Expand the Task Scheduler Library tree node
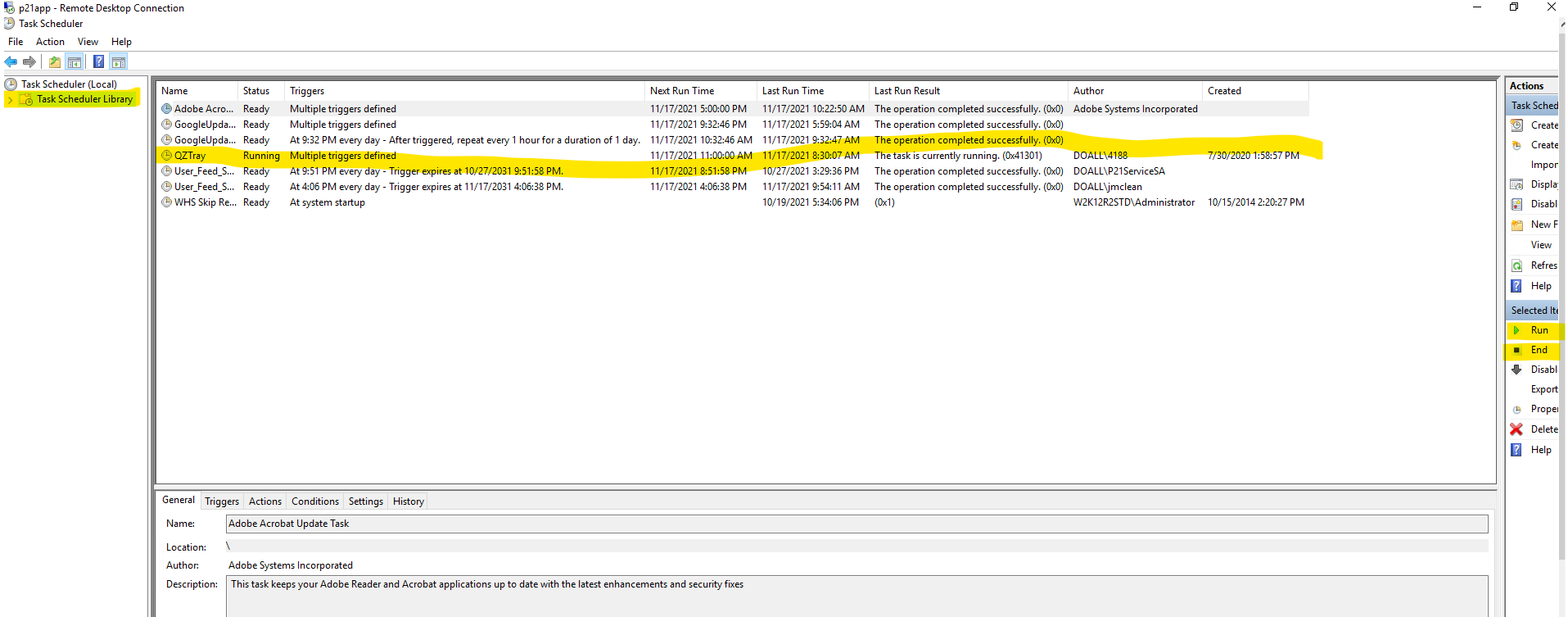This screenshot has height=617, width=1568. click(10, 100)
